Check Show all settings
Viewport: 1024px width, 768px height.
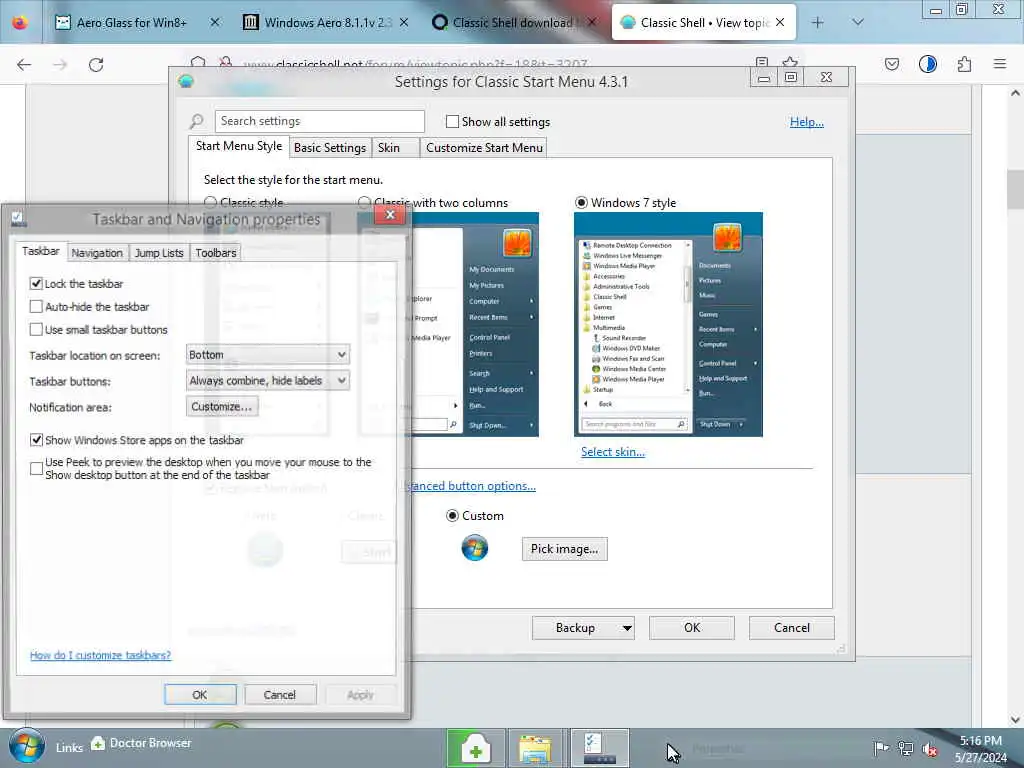tap(452, 121)
